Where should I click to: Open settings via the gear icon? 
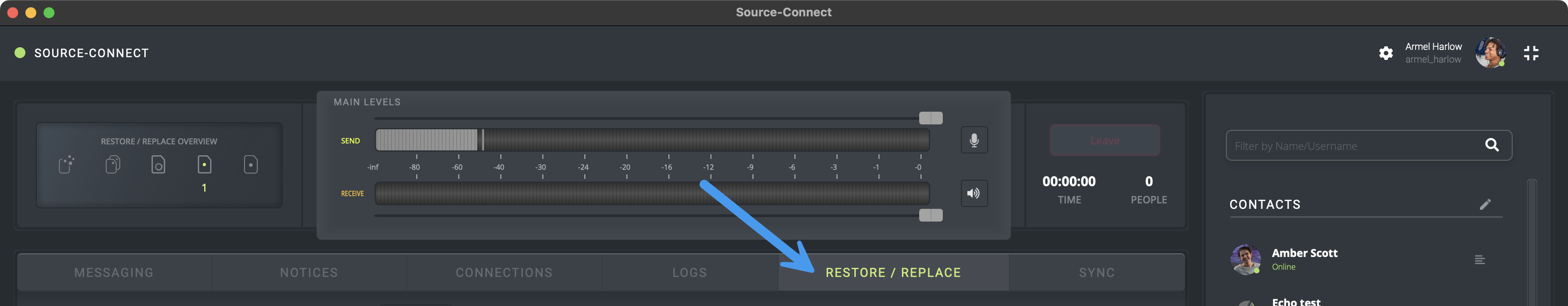pos(1386,53)
